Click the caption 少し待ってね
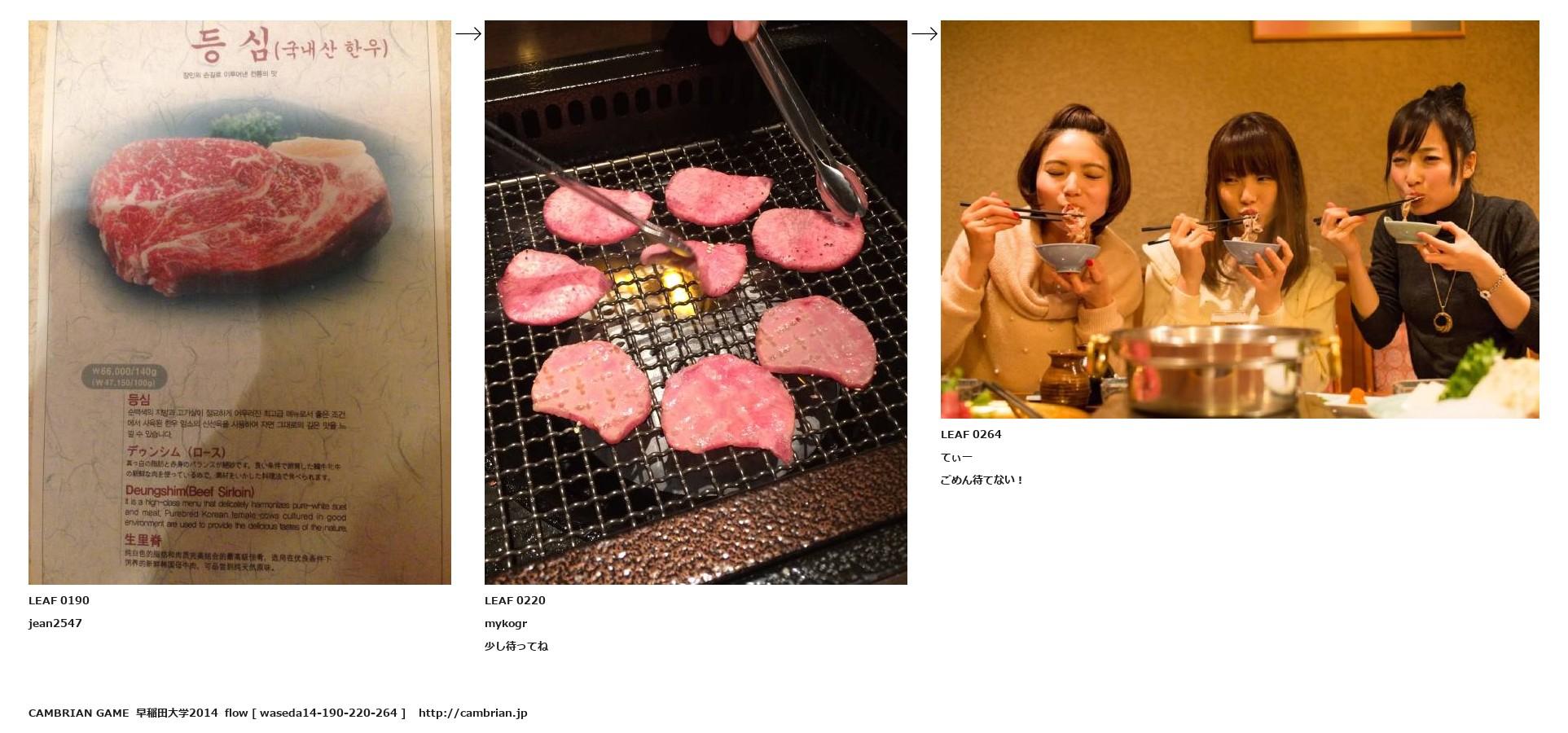1568x733 pixels. coord(516,646)
